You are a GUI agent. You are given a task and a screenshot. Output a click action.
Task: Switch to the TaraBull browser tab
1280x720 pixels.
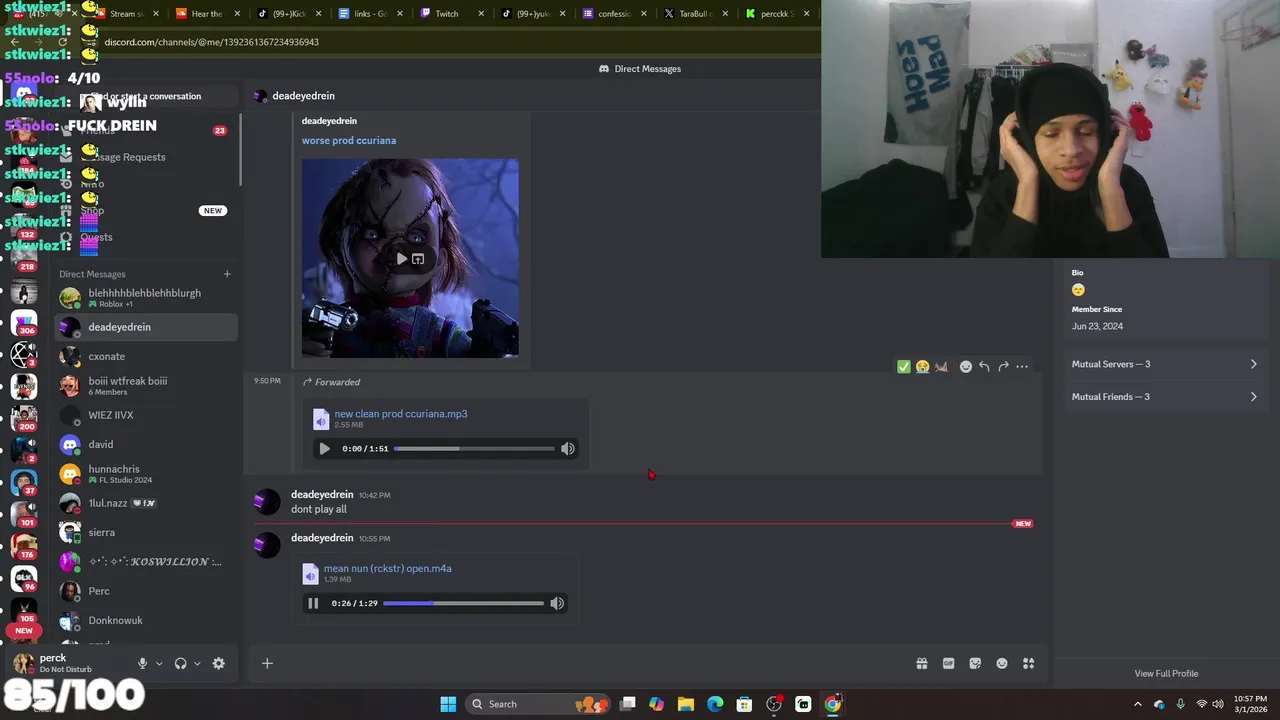click(x=696, y=14)
